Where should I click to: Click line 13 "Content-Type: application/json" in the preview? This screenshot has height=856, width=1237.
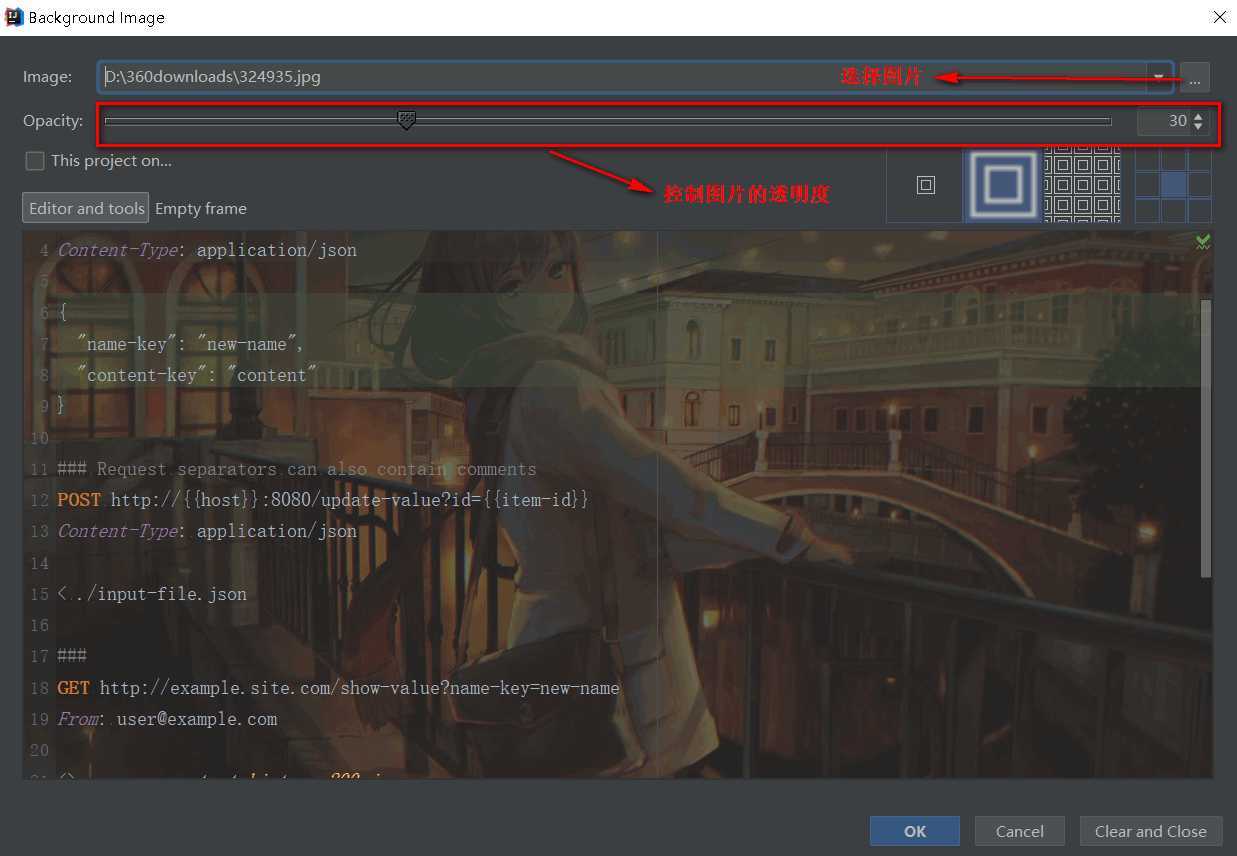click(x=207, y=531)
